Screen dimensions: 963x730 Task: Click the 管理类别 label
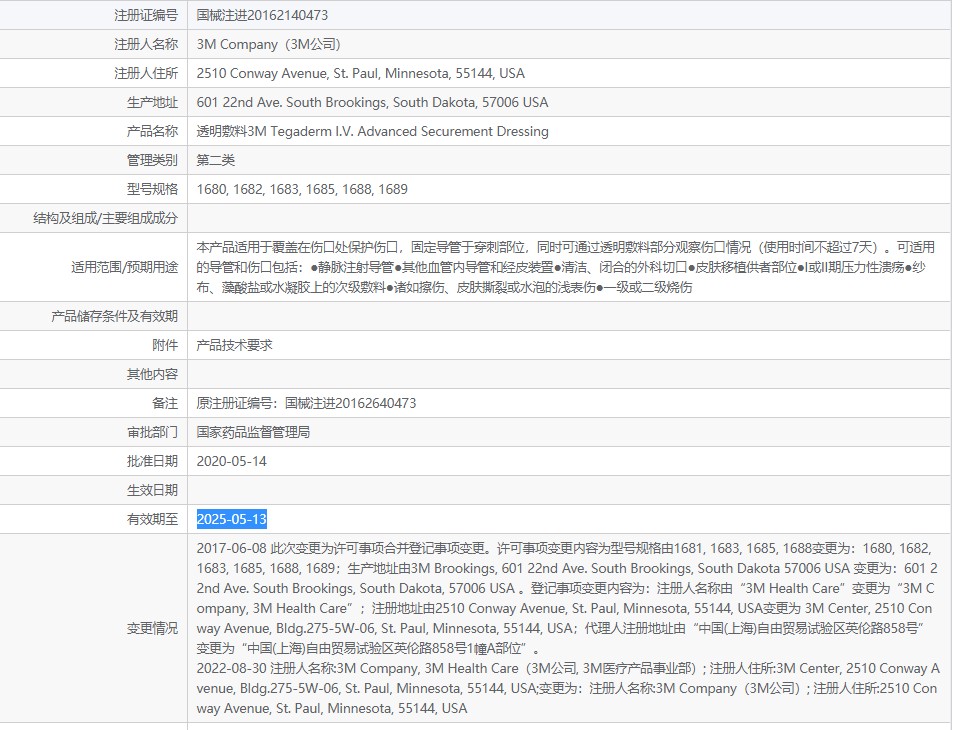tap(152, 160)
